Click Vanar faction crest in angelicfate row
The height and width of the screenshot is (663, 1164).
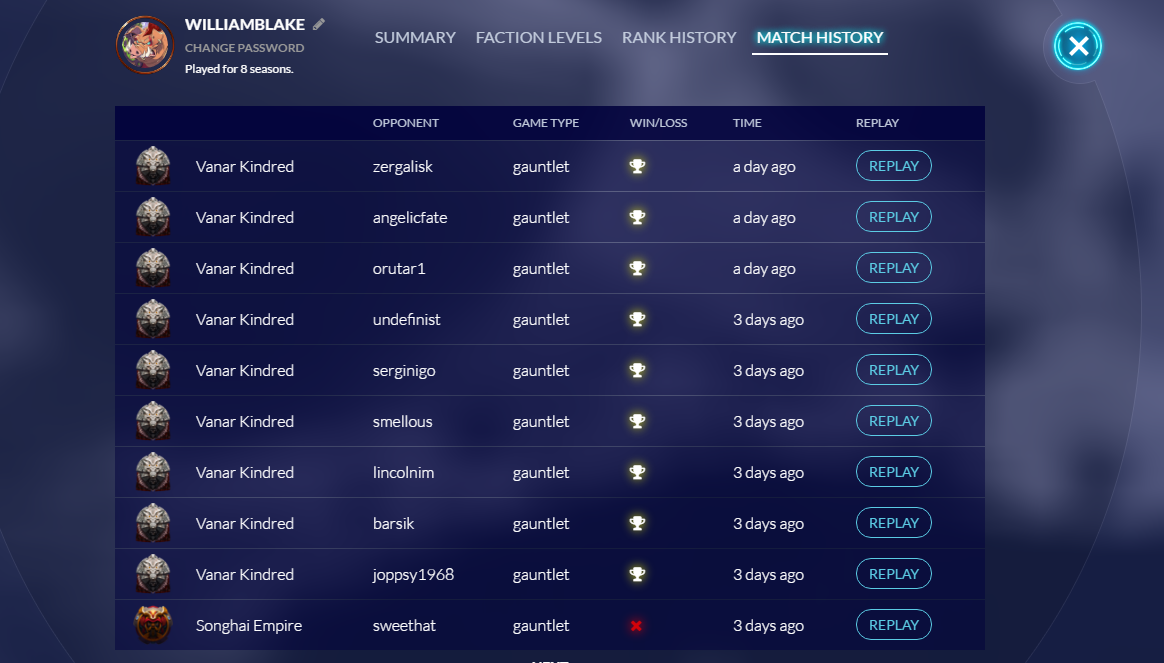tap(153, 217)
